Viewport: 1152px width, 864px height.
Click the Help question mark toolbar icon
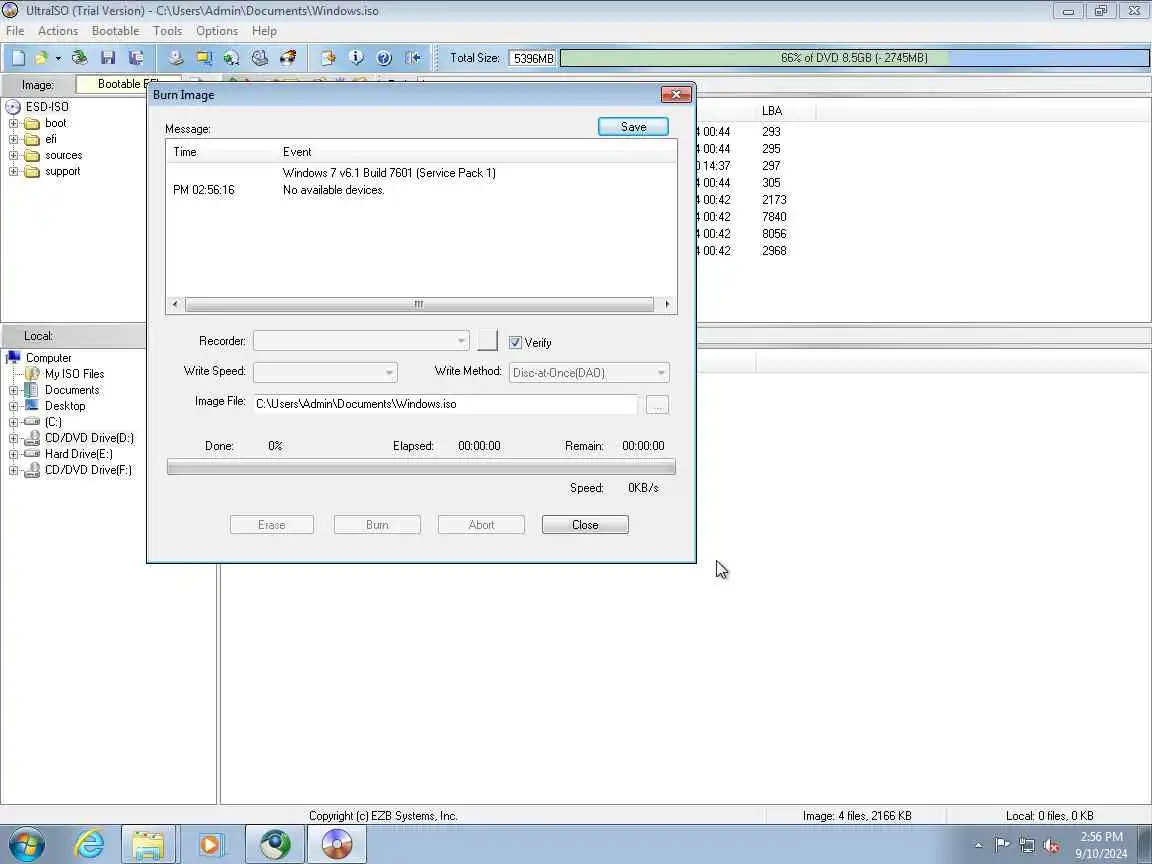[384, 58]
